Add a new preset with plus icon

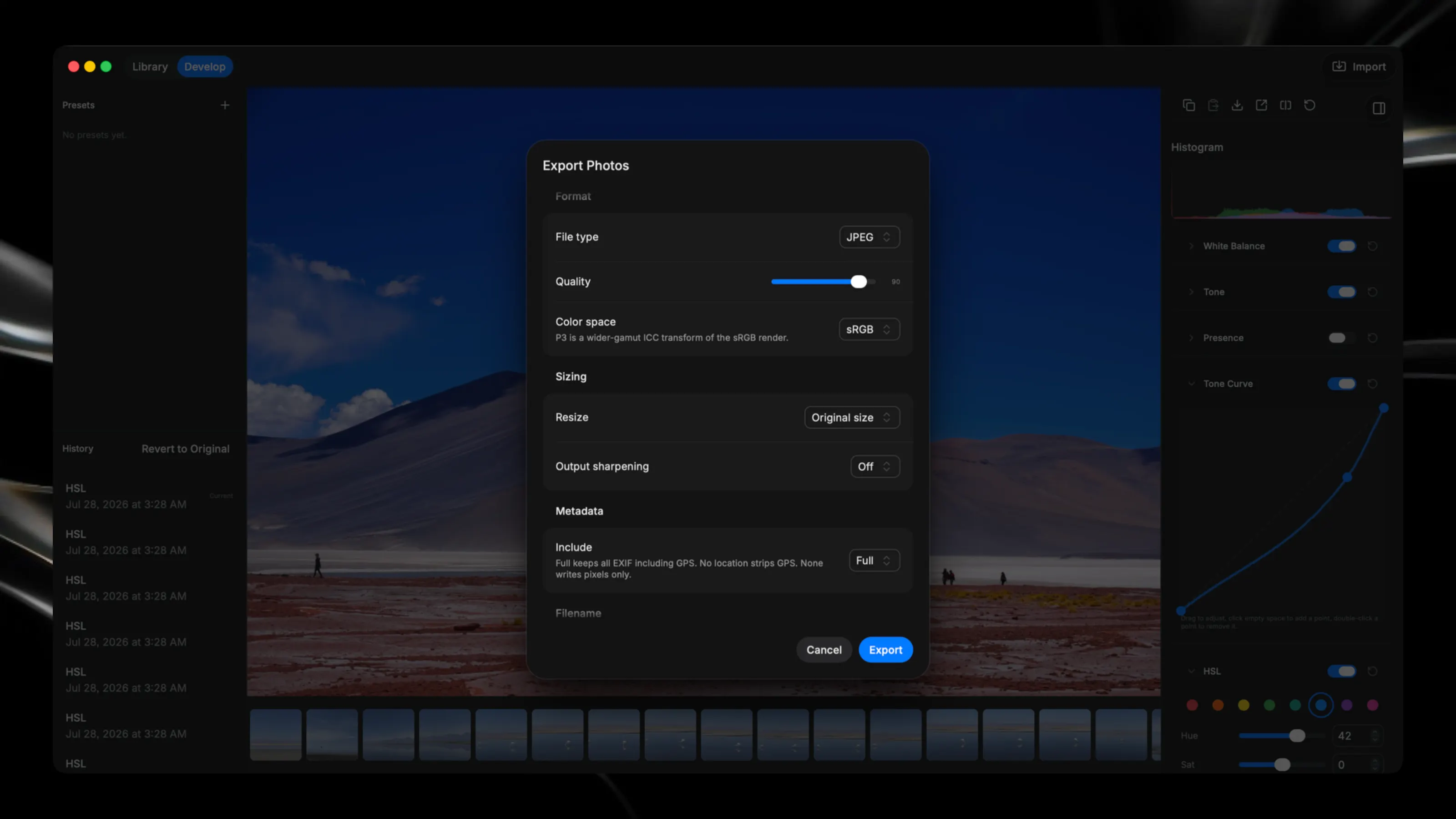(x=225, y=105)
